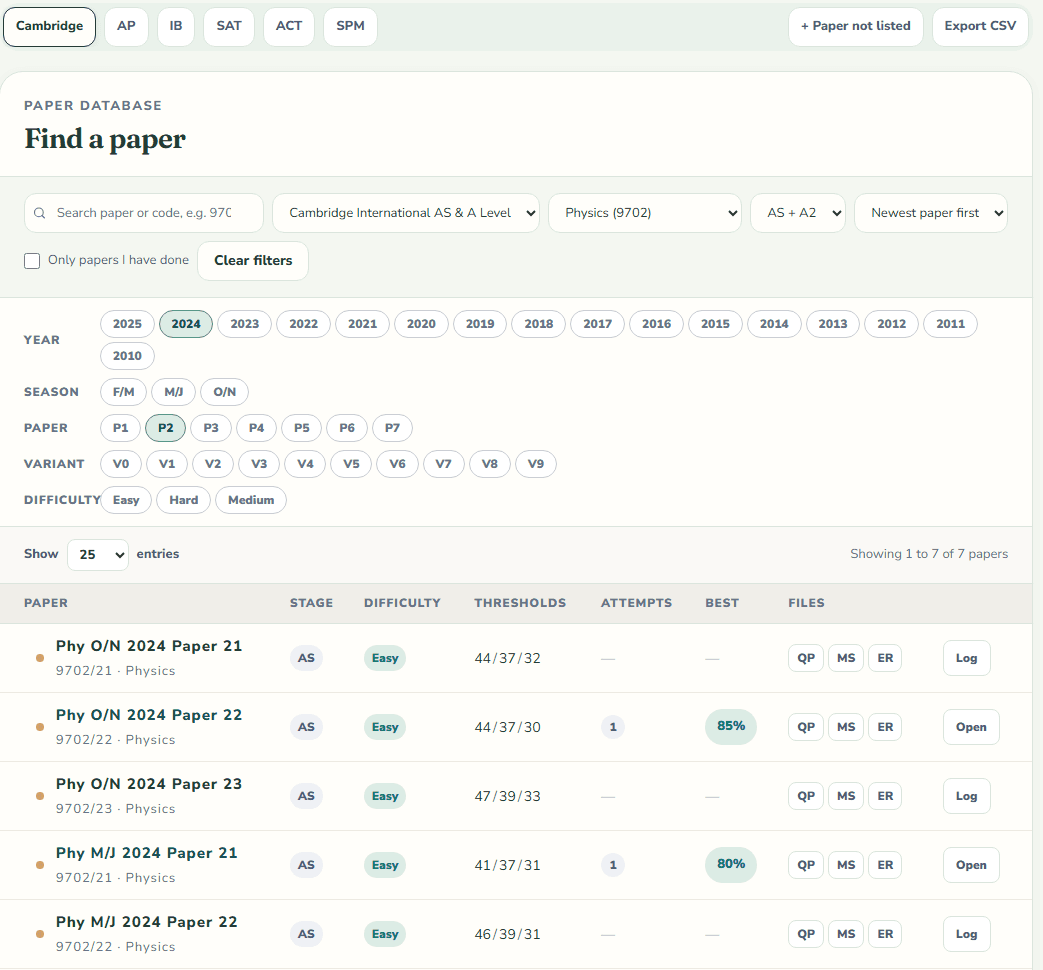Viewport: 1043px width, 970px height.
Task: Filter by the M/J season
Action: point(174,392)
